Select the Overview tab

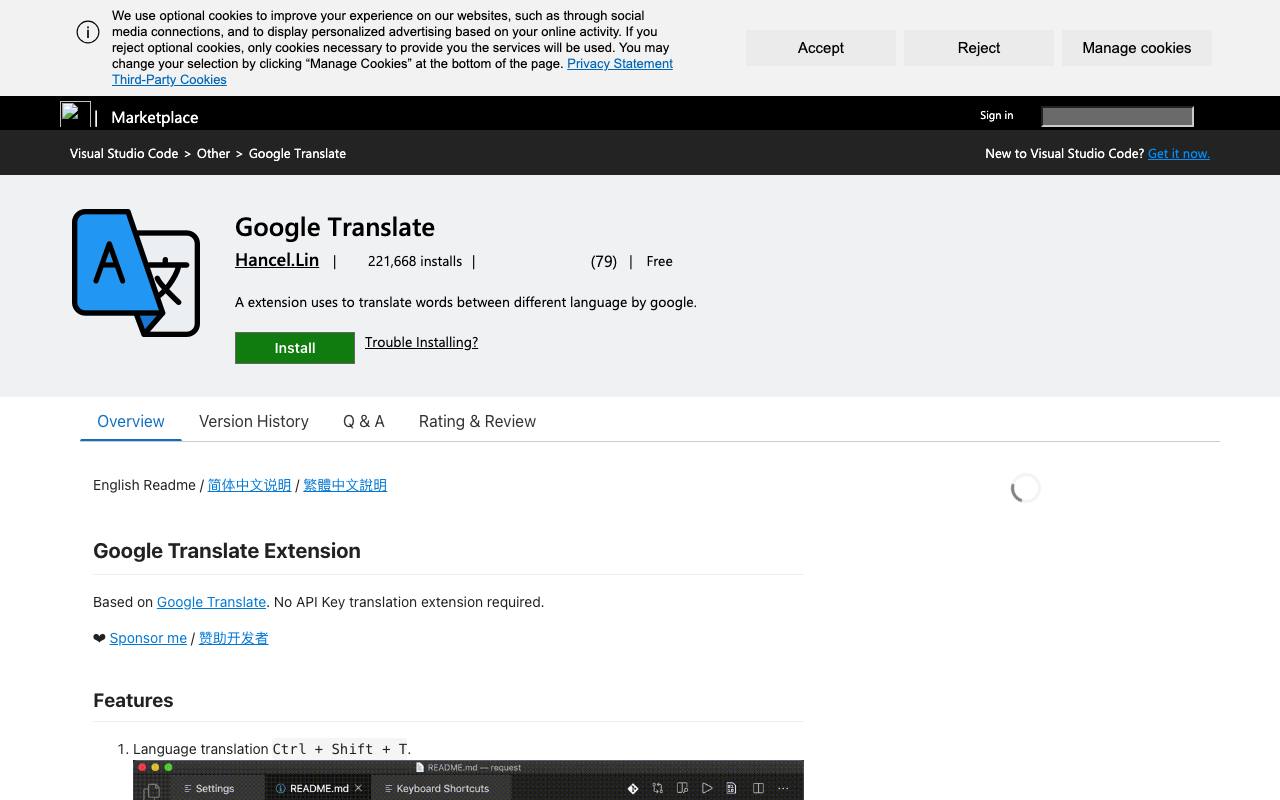[131, 421]
